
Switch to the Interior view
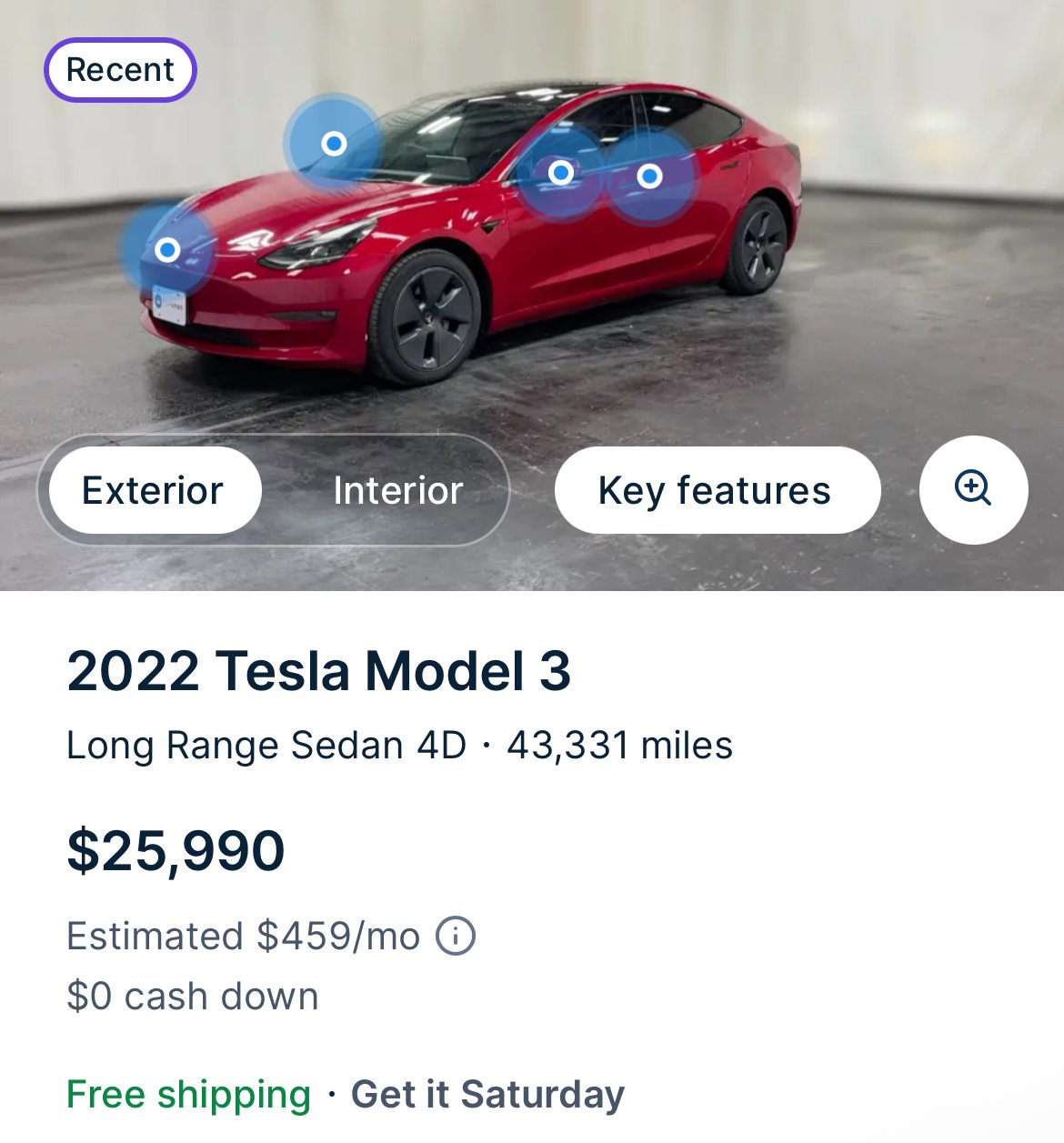[x=397, y=490]
